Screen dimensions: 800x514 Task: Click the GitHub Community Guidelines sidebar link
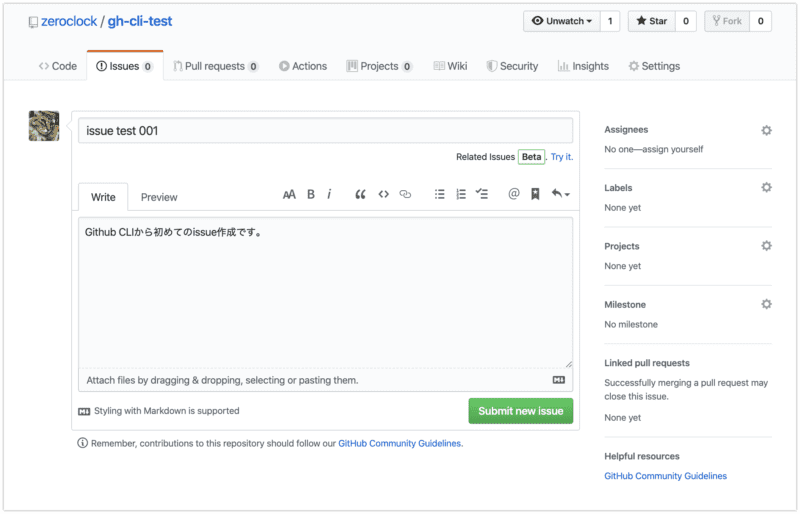665,476
